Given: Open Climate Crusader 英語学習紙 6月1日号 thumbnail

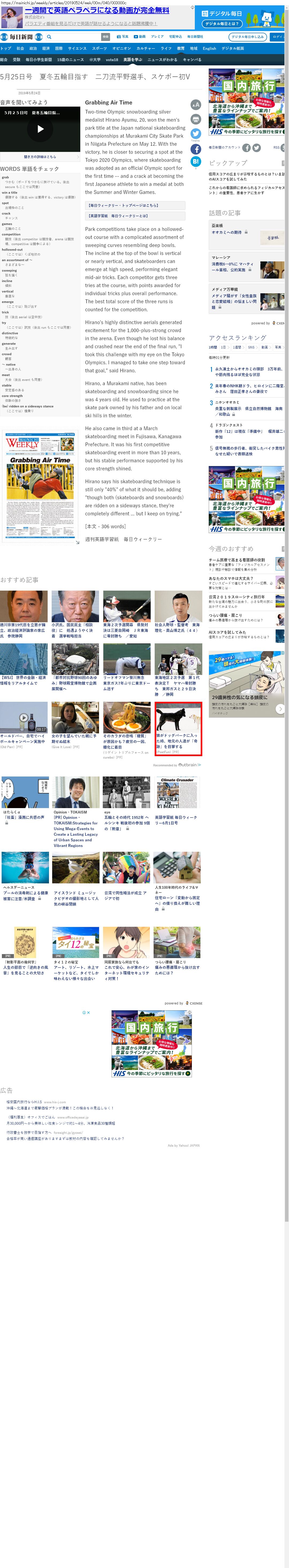Looking at the screenshot, I should pos(177,793).
